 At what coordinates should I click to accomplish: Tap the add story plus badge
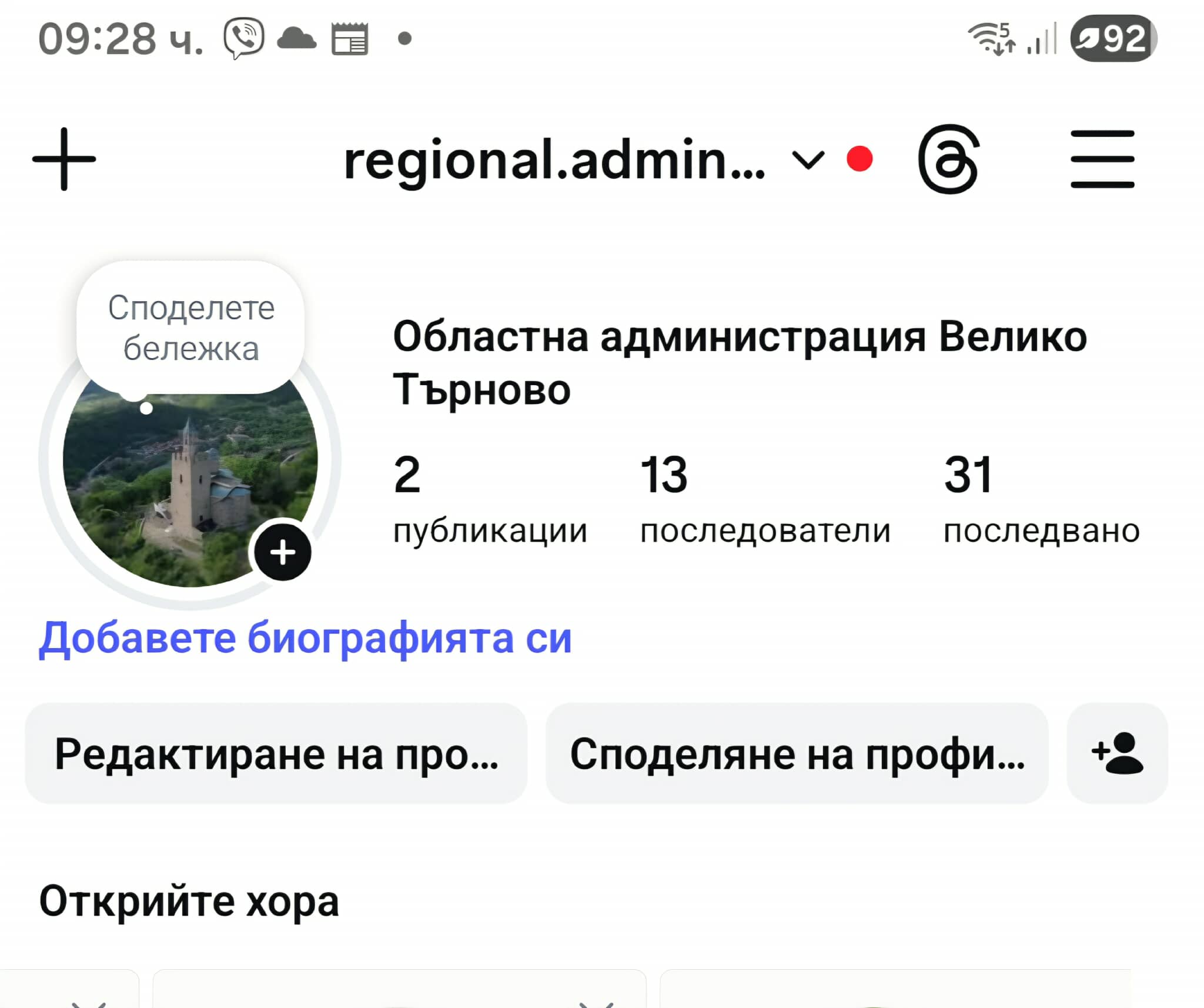tap(283, 552)
